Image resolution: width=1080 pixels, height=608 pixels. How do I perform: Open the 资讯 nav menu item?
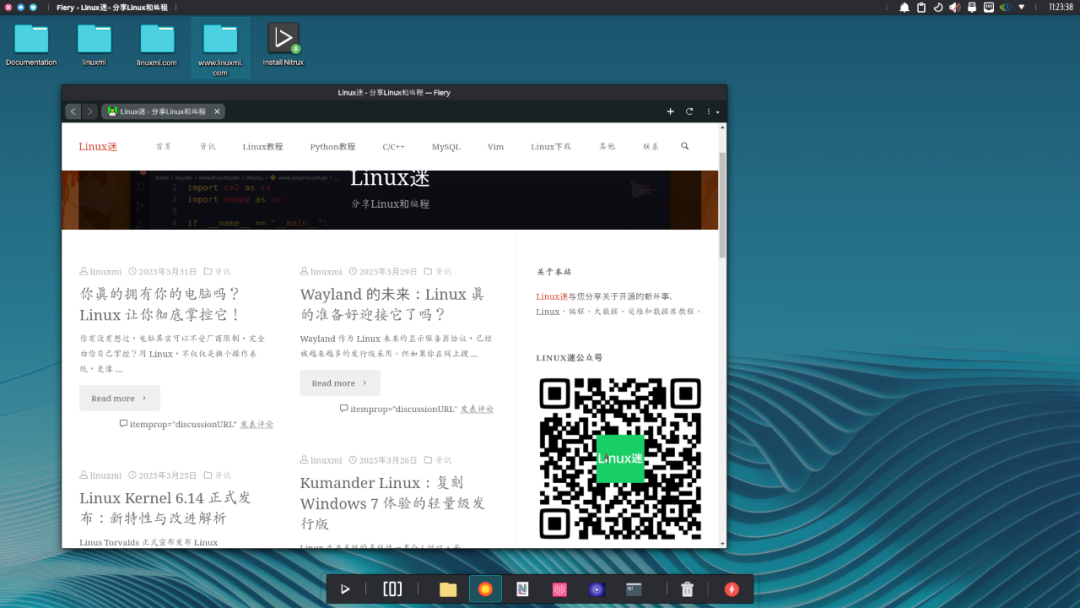(x=207, y=147)
